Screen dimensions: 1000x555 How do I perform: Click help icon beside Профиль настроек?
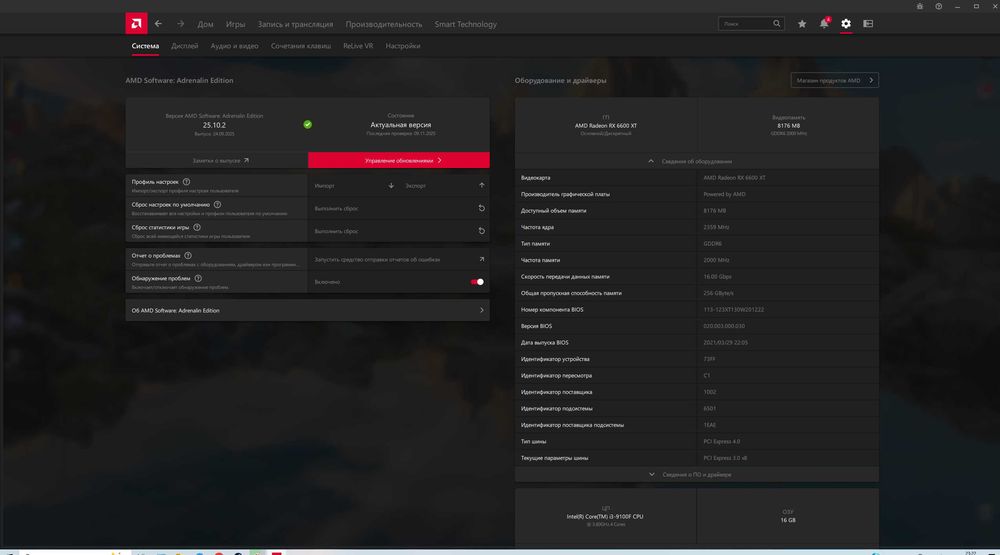(187, 181)
